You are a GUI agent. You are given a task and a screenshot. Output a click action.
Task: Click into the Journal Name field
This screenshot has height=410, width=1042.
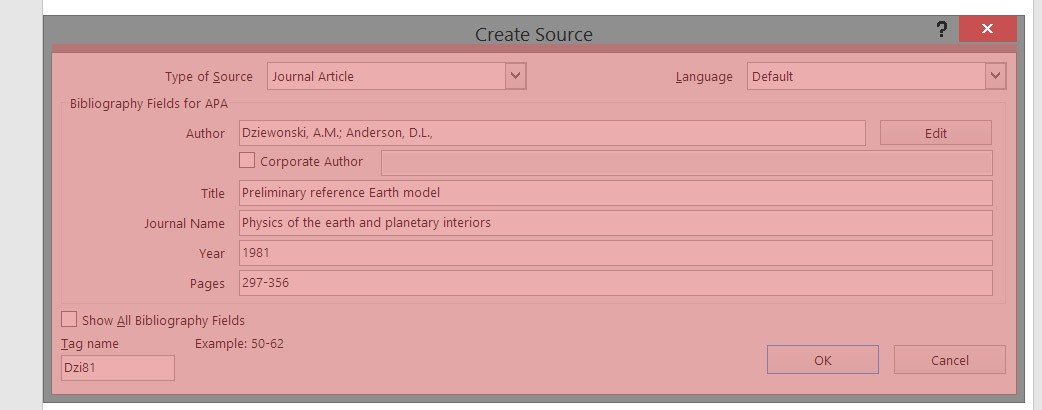click(x=615, y=223)
